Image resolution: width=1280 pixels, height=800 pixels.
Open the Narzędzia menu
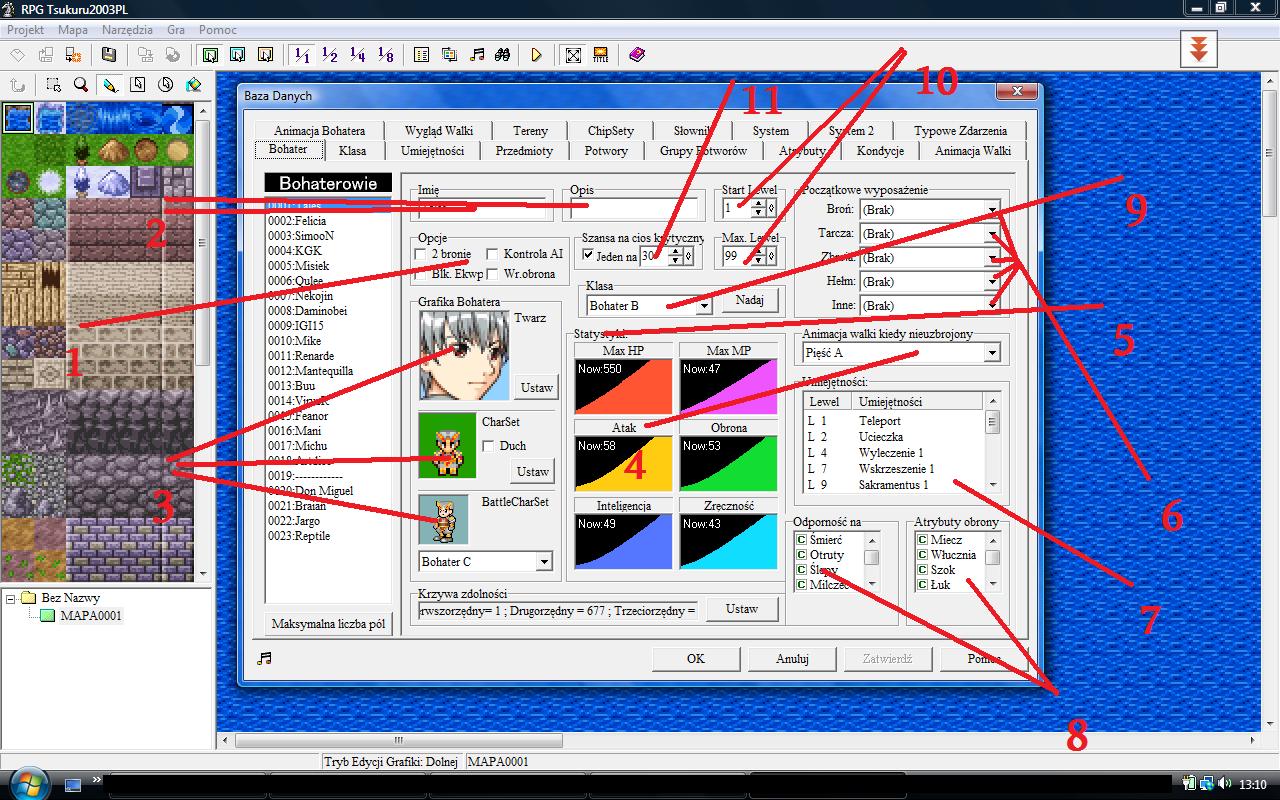tap(127, 30)
